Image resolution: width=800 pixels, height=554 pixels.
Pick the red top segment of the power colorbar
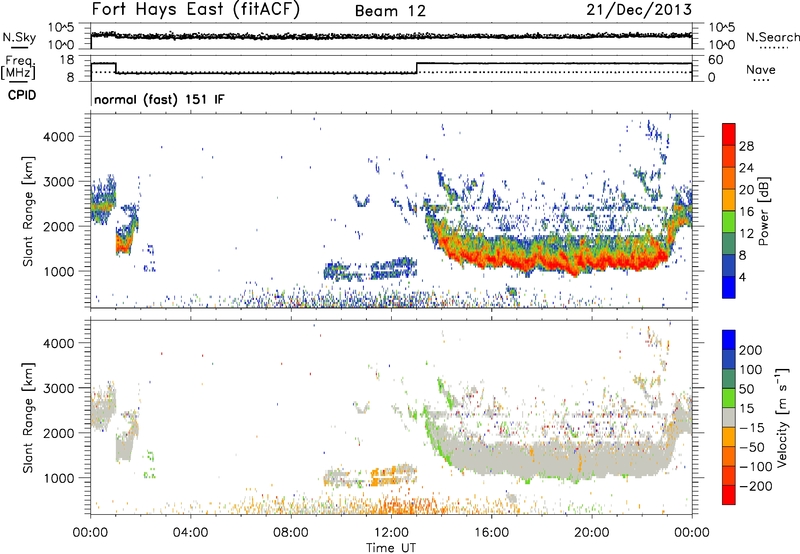tap(729, 135)
